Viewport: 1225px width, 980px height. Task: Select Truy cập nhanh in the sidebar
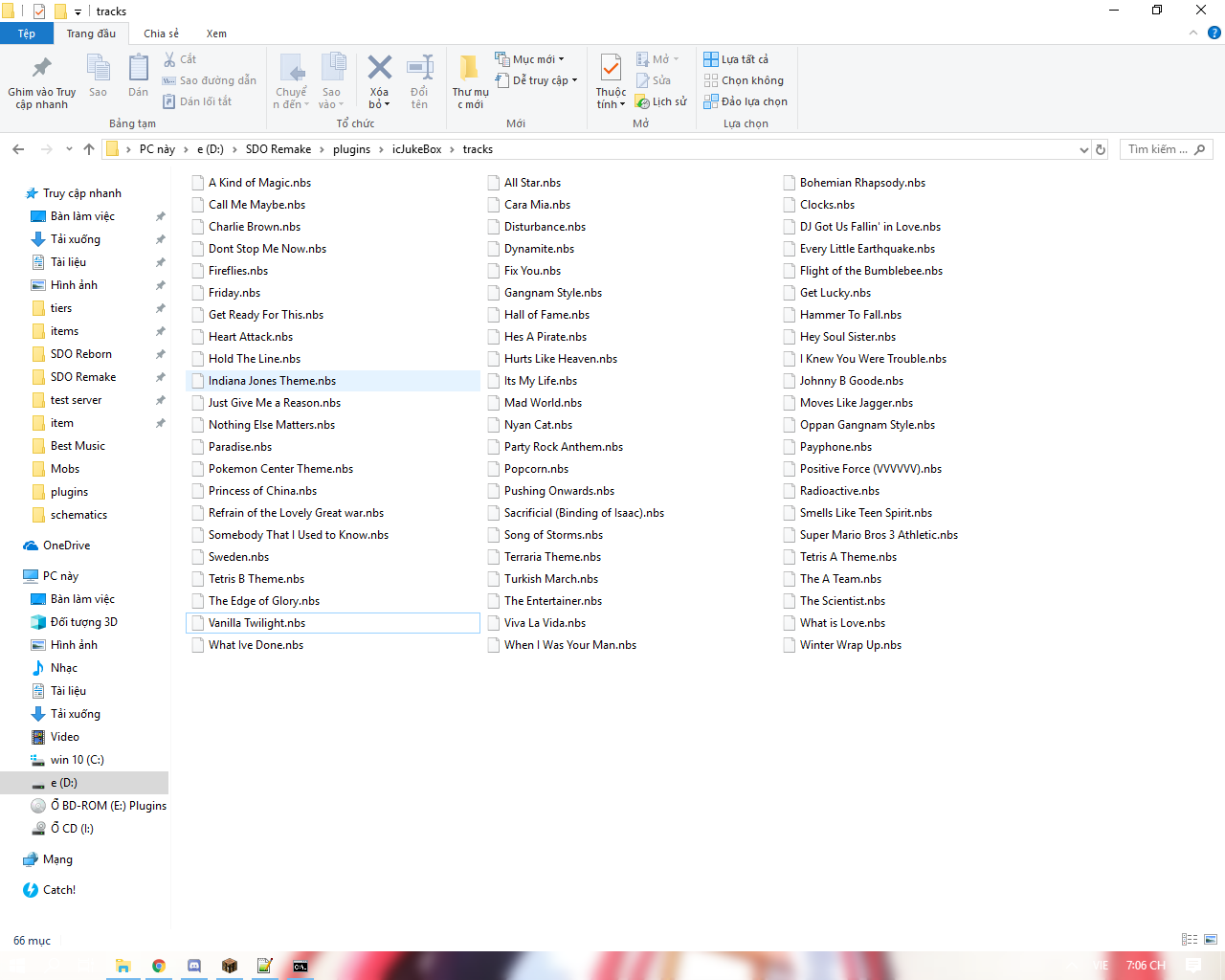tap(82, 193)
